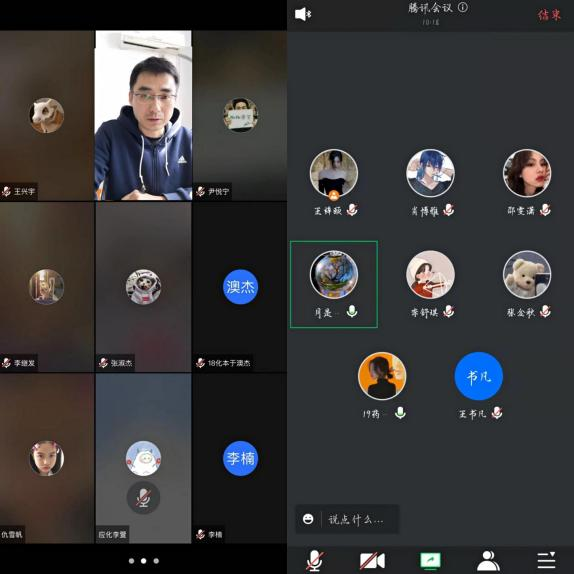574x574 pixels.
Task: Turn on camera in bottom toolbar
Action: tap(372, 560)
